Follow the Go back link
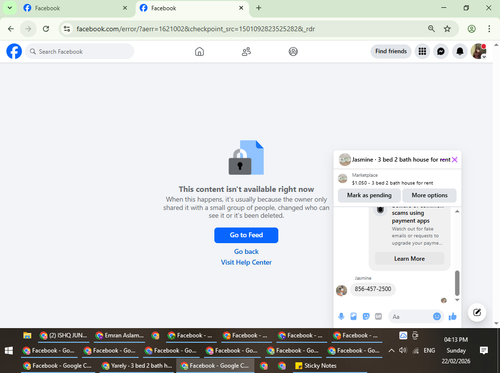The width and height of the screenshot is (500, 373). click(x=246, y=251)
